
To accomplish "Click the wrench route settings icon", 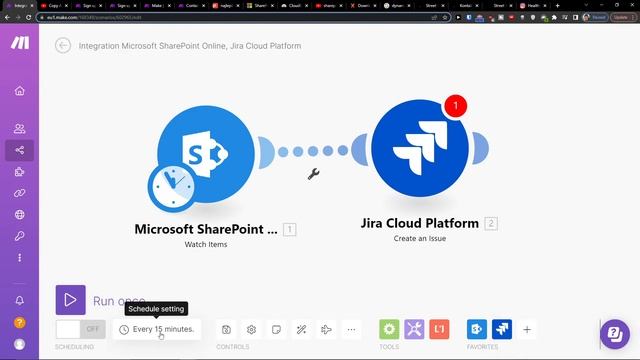I will click(313, 174).
